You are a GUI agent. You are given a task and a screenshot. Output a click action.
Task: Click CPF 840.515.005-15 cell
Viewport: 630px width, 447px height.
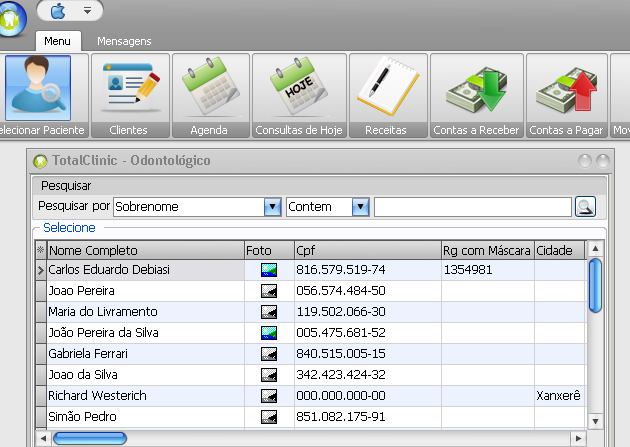[368, 354]
